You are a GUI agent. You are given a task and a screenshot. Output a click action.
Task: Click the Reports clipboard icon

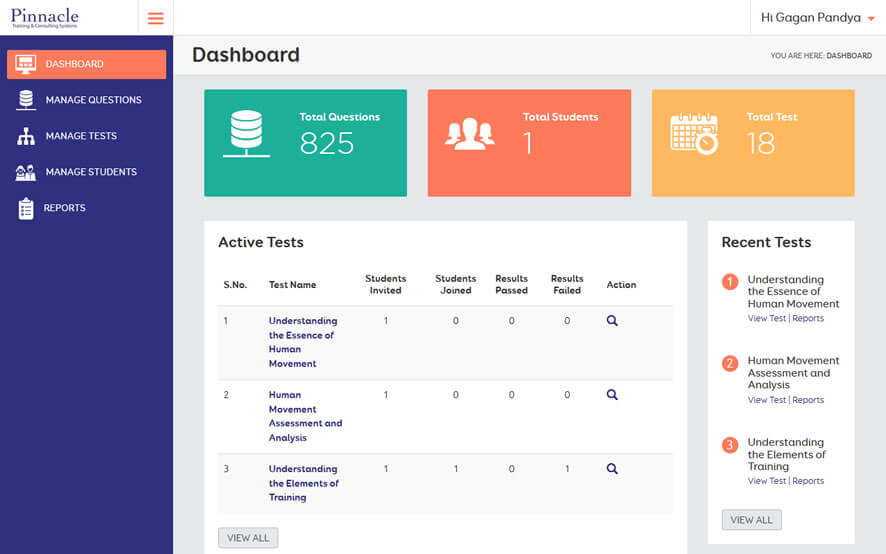(x=26, y=208)
